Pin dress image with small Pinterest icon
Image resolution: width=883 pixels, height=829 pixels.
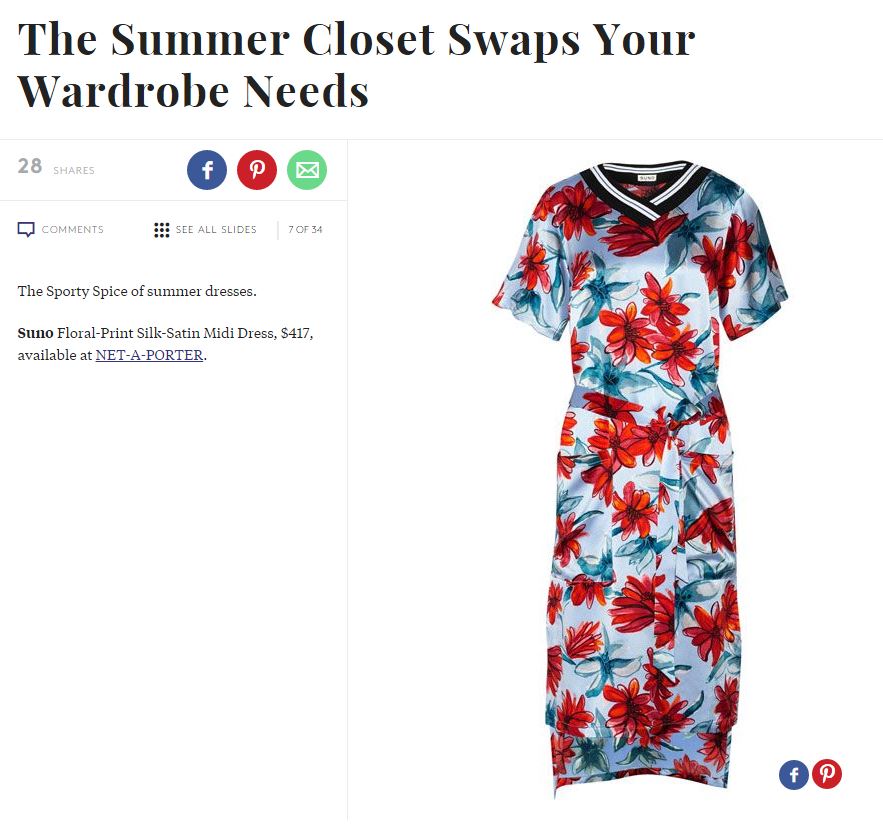[x=827, y=774]
